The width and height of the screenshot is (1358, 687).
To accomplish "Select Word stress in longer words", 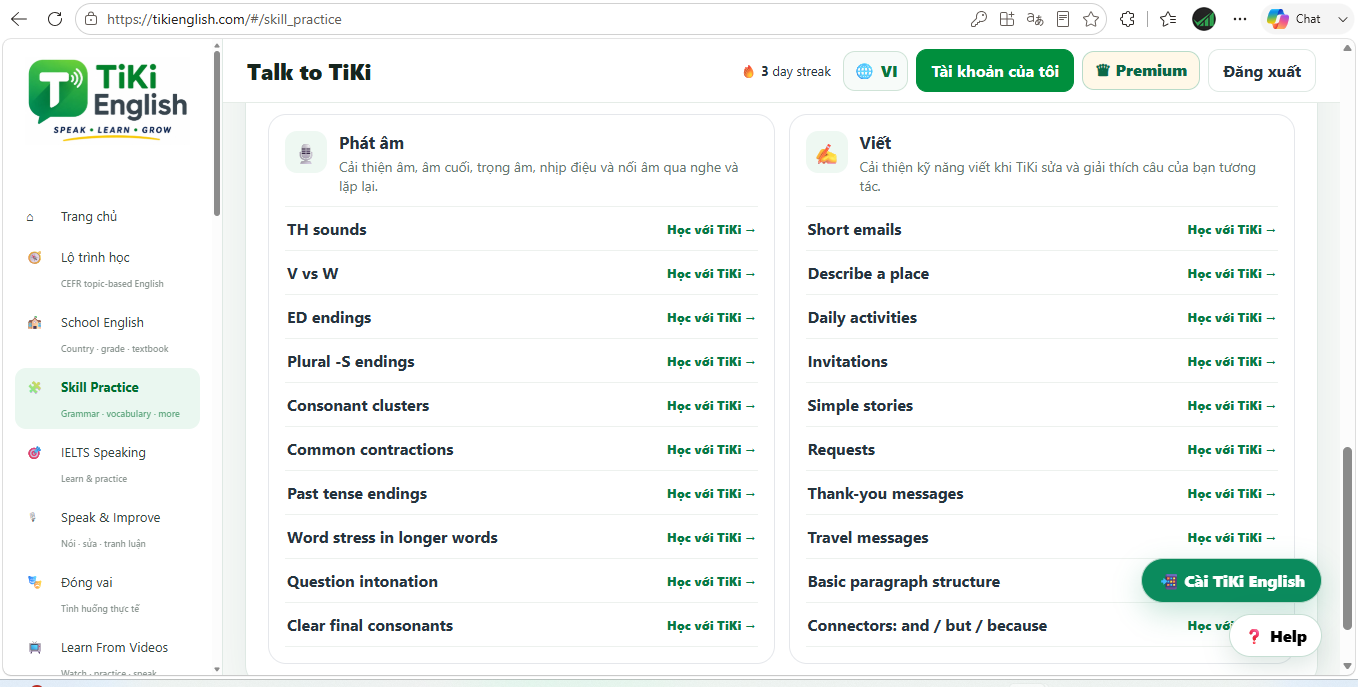I will click(392, 538).
